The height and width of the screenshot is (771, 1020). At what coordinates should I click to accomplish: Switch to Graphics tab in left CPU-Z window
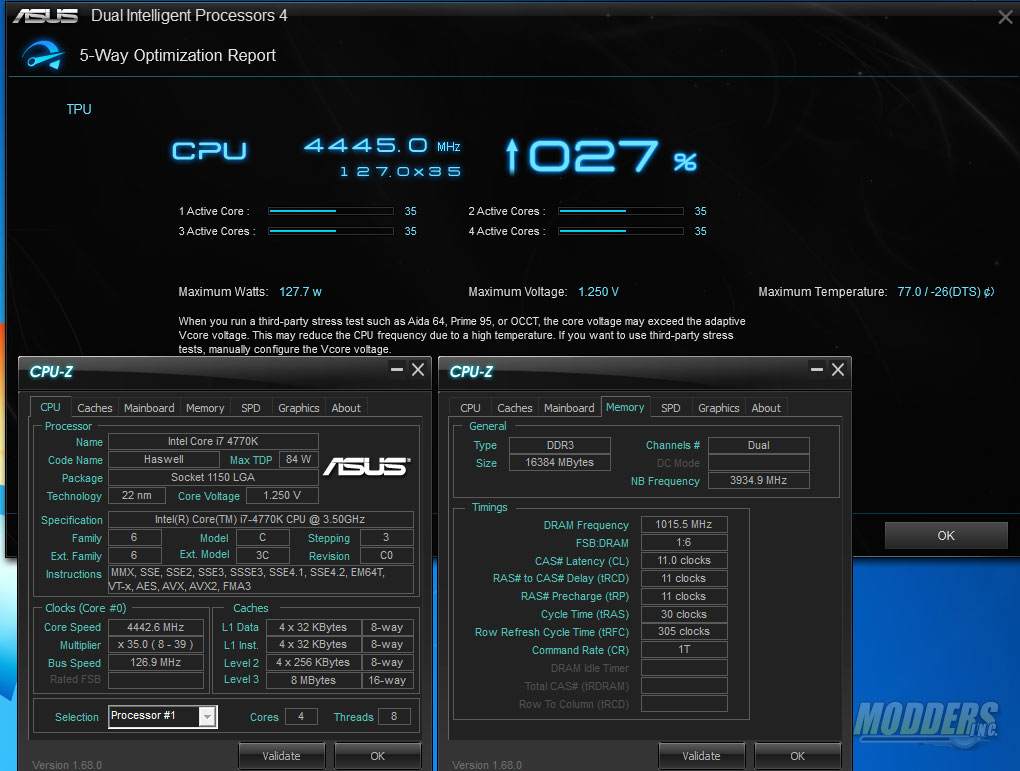point(299,408)
